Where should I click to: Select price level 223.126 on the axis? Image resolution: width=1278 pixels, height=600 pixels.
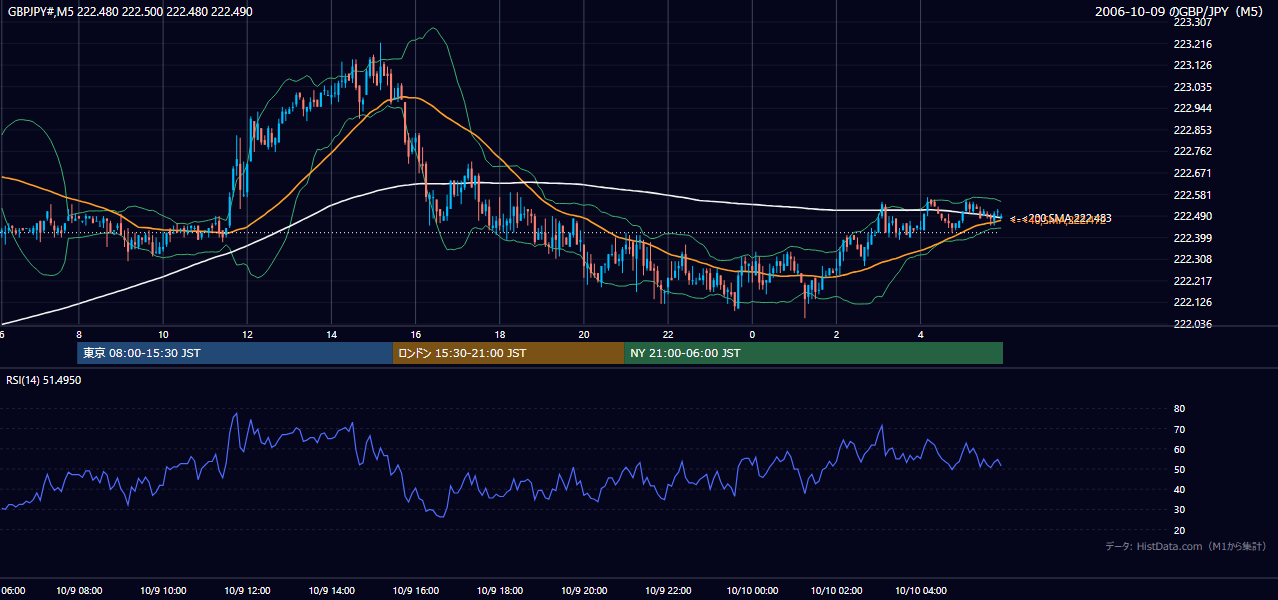coord(1192,66)
